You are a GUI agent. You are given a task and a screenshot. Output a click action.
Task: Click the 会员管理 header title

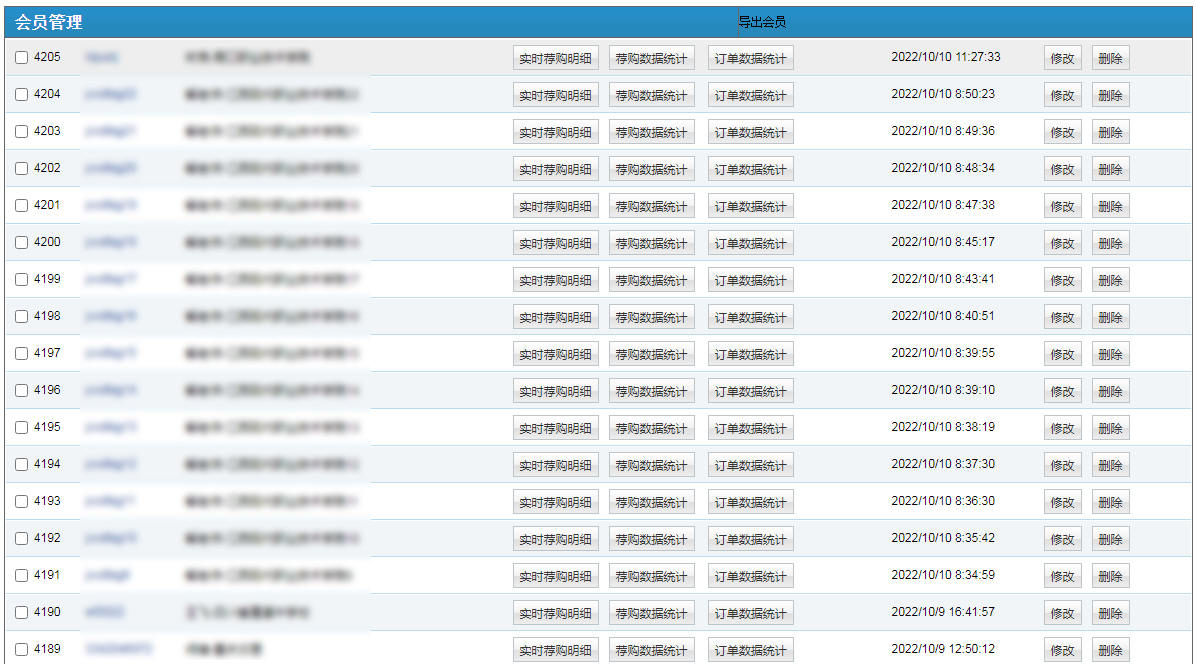tap(48, 22)
